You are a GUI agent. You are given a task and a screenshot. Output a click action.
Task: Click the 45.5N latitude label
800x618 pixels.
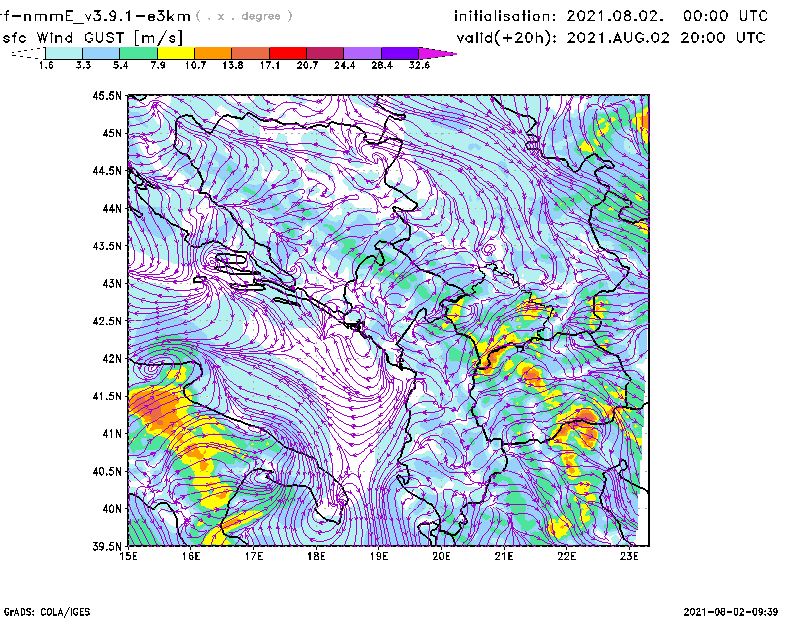coord(108,95)
